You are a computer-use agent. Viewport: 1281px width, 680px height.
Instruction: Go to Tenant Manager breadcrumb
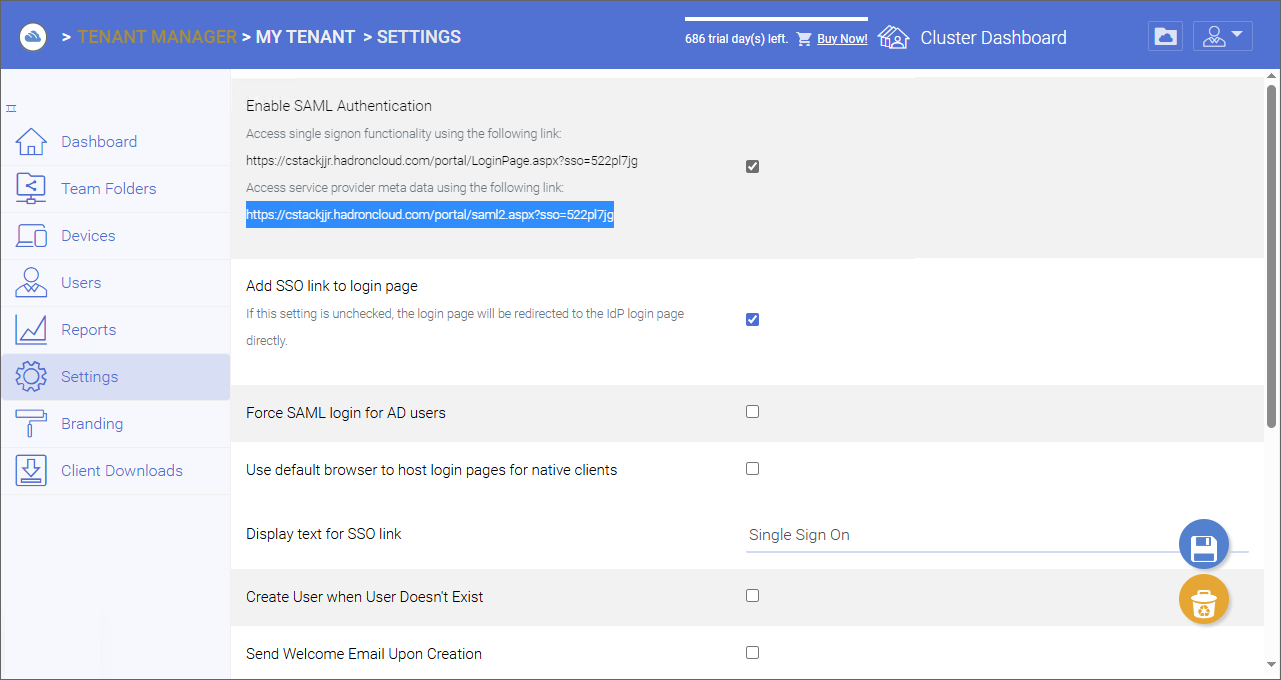157,37
